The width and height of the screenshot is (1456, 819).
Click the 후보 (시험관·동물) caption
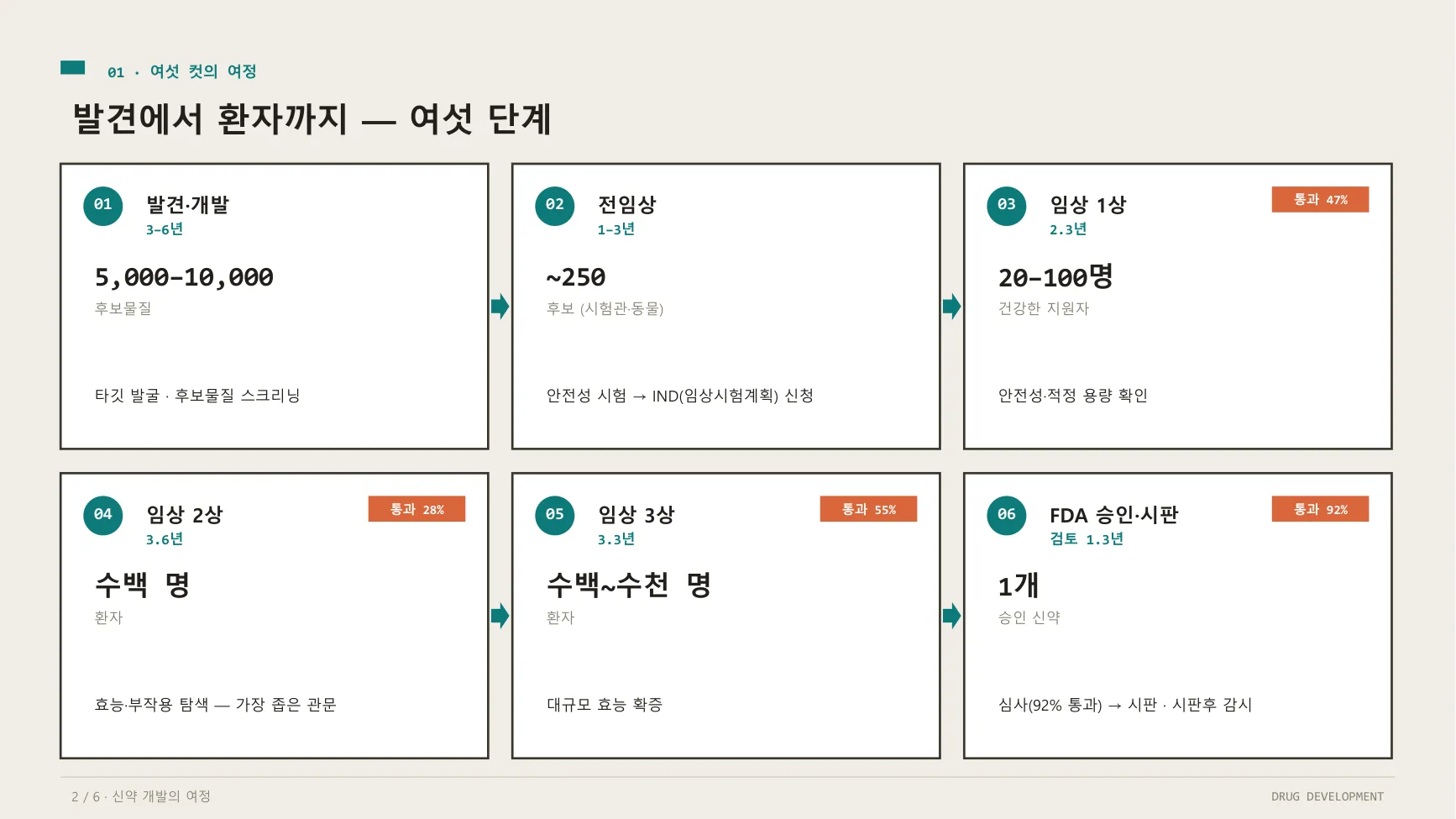click(x=605, y=308)
